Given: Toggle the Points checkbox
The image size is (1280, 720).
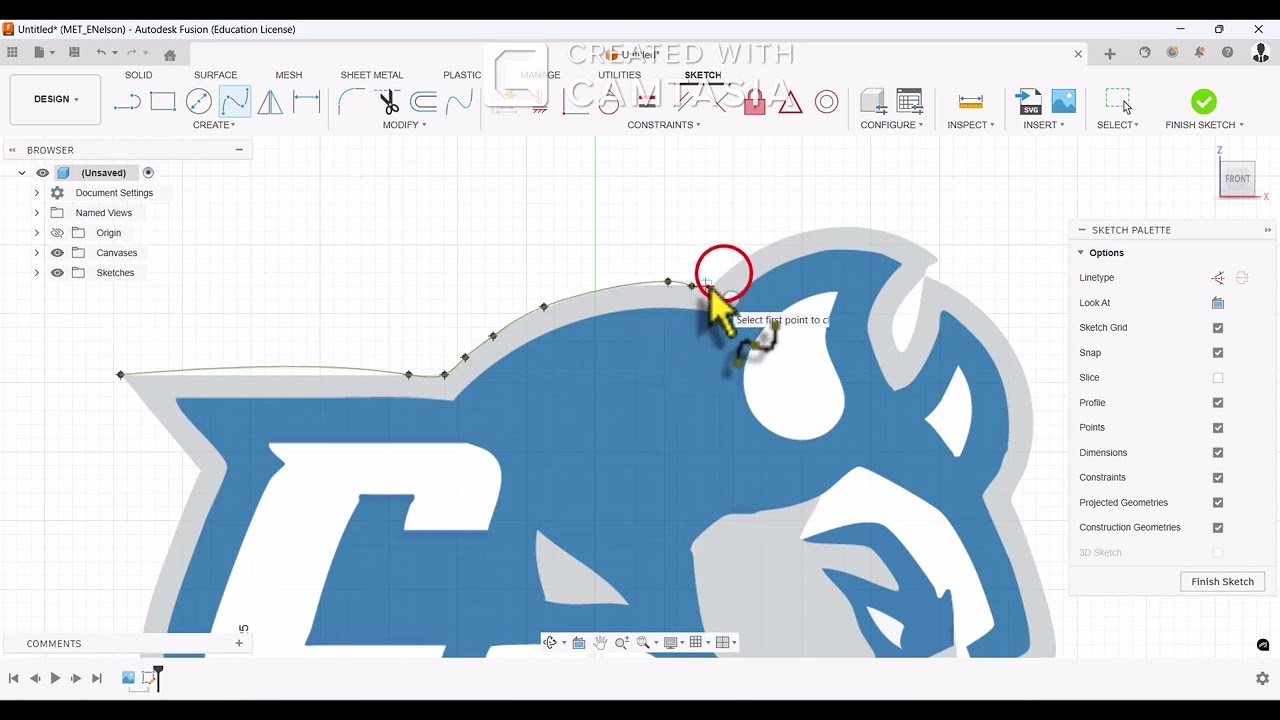Looking at the screenshot, I should (x=1218, y=428).
